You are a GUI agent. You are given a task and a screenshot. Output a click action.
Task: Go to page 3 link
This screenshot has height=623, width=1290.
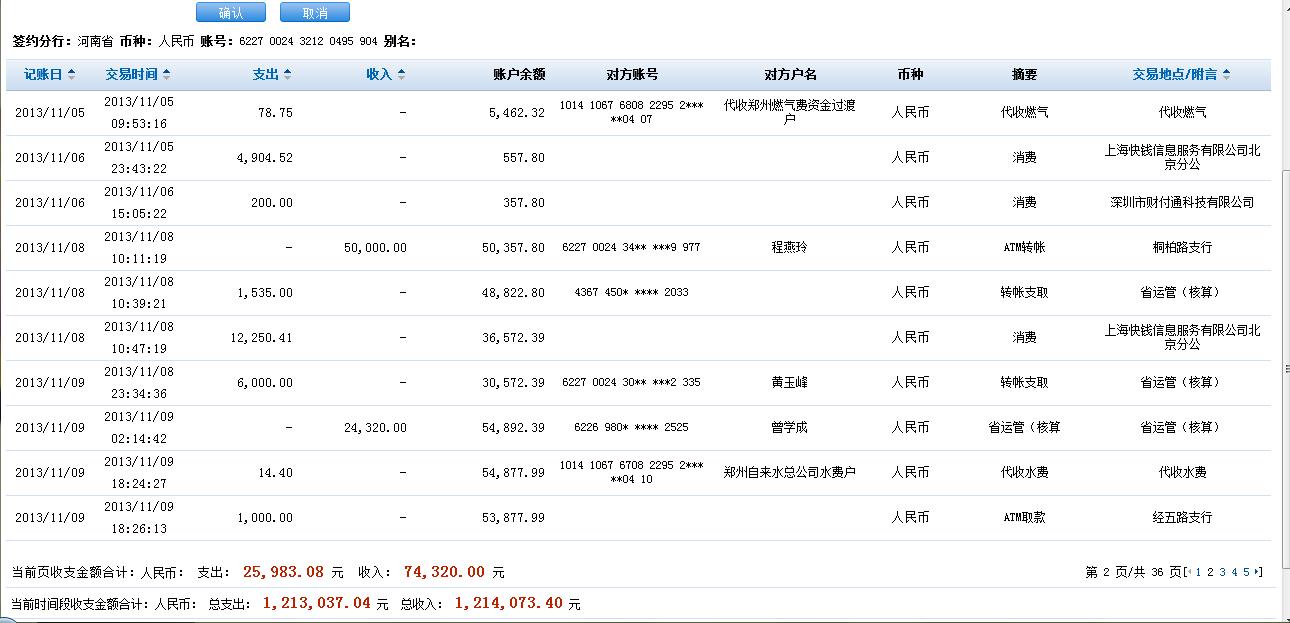[x=1222, y=572]
